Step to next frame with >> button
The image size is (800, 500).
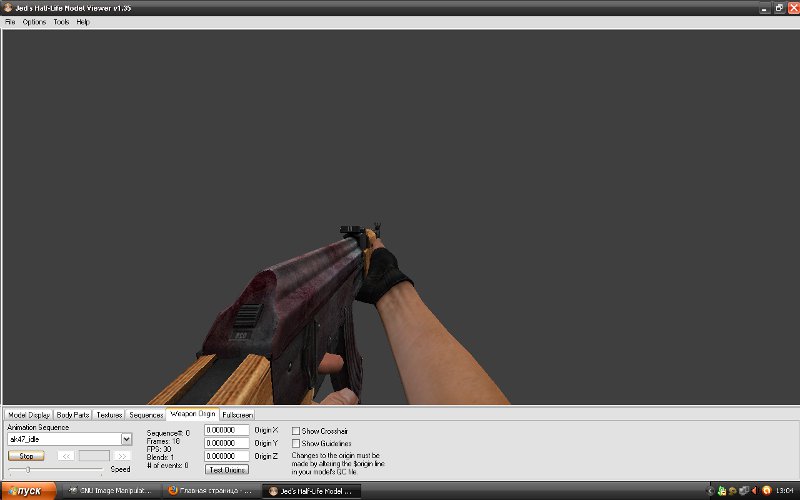[x=122, y=456]
